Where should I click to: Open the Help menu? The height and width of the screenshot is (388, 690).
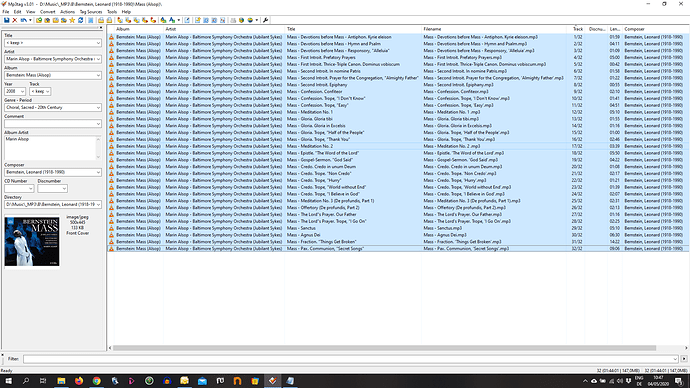[x=126, y=12]
